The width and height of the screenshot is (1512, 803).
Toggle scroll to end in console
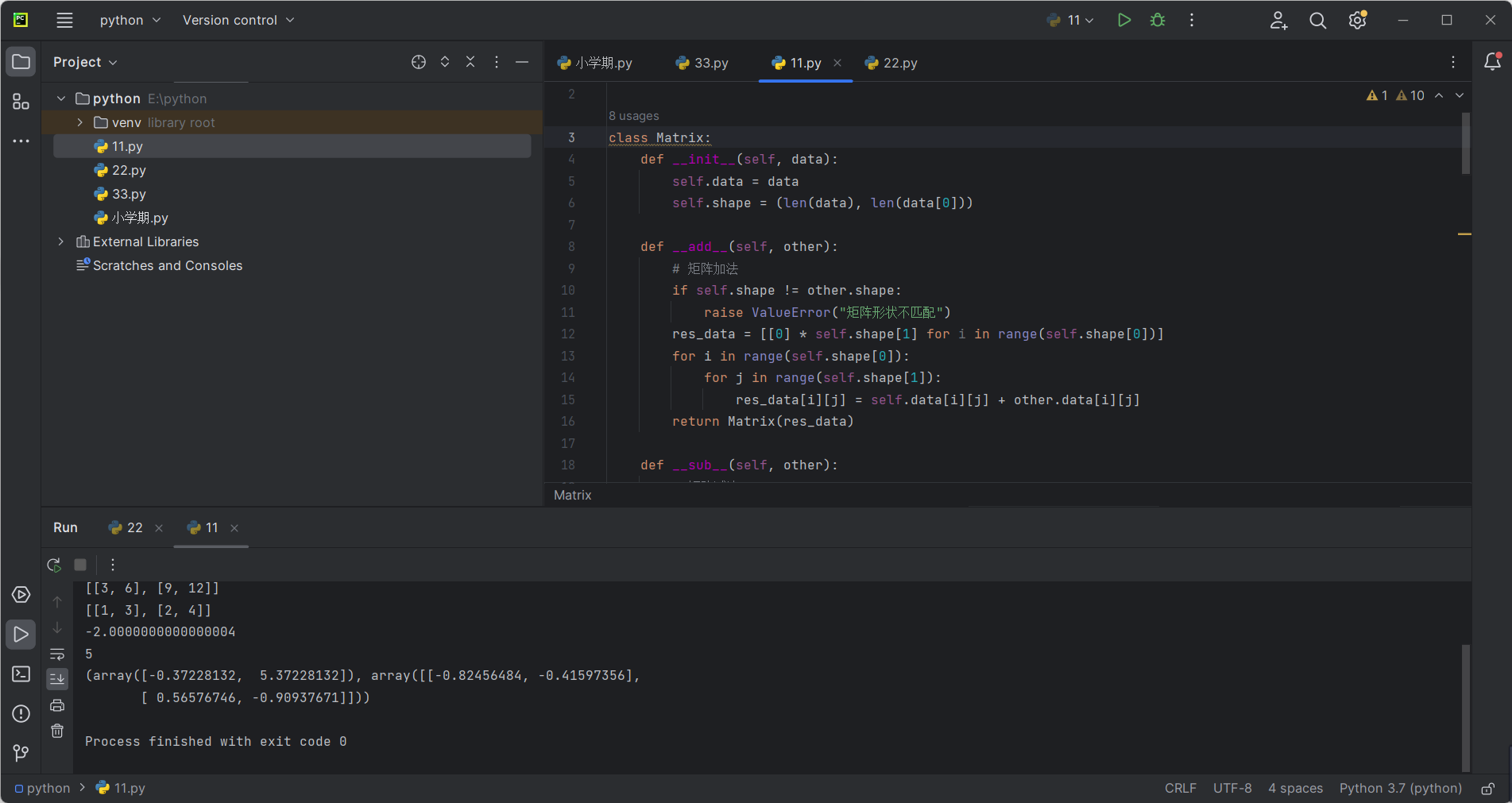tap(57, 679)
